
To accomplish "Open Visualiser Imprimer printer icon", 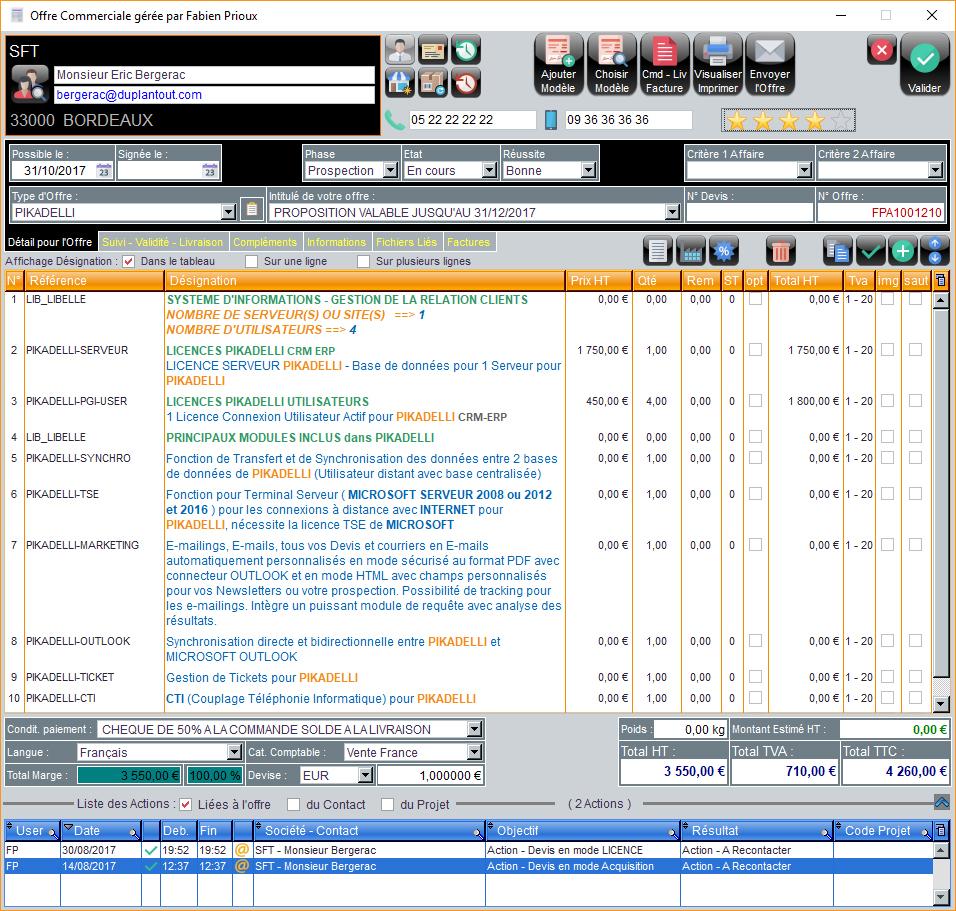I will tap(718, 65).
